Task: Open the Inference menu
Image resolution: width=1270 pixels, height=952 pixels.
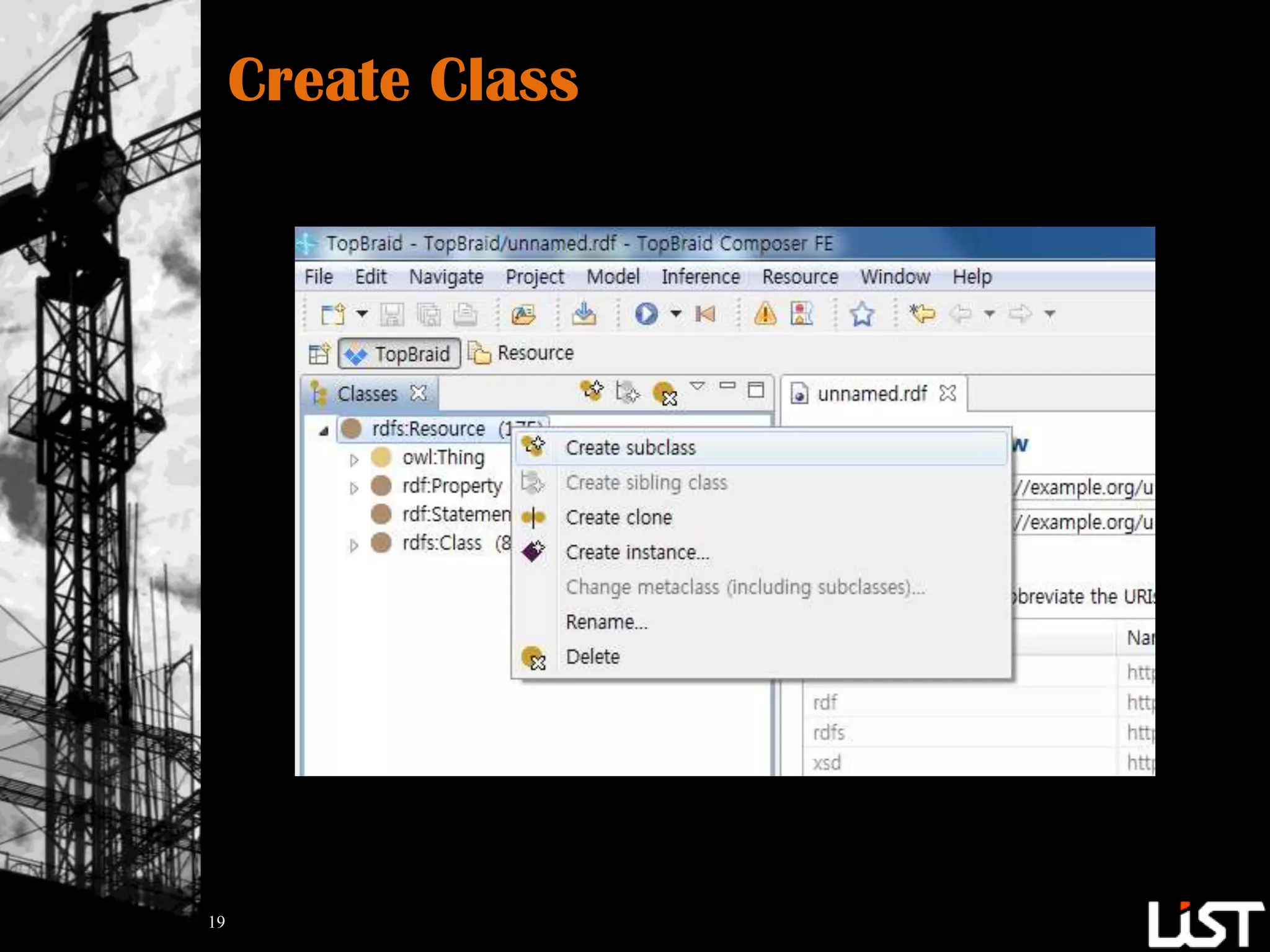Action: click(700, 276)
